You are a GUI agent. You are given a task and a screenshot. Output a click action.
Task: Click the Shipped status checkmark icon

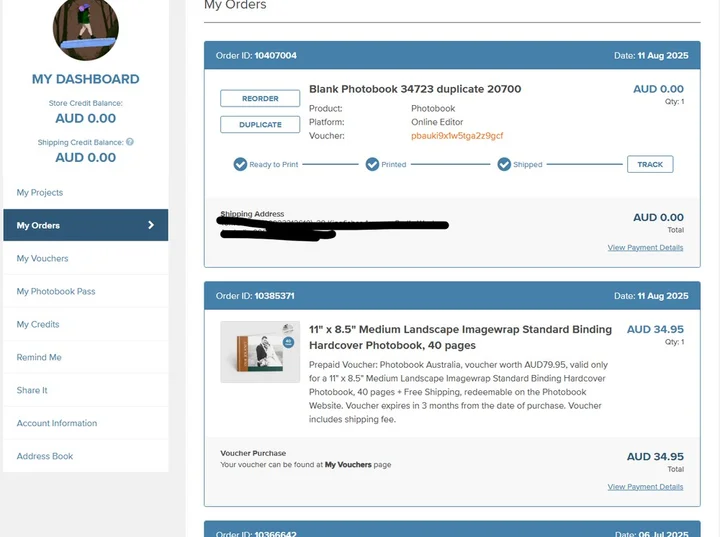504,164
